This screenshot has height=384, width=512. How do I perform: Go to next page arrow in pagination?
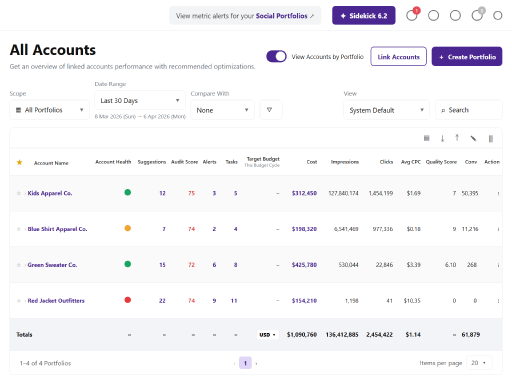tap(256, 363)
